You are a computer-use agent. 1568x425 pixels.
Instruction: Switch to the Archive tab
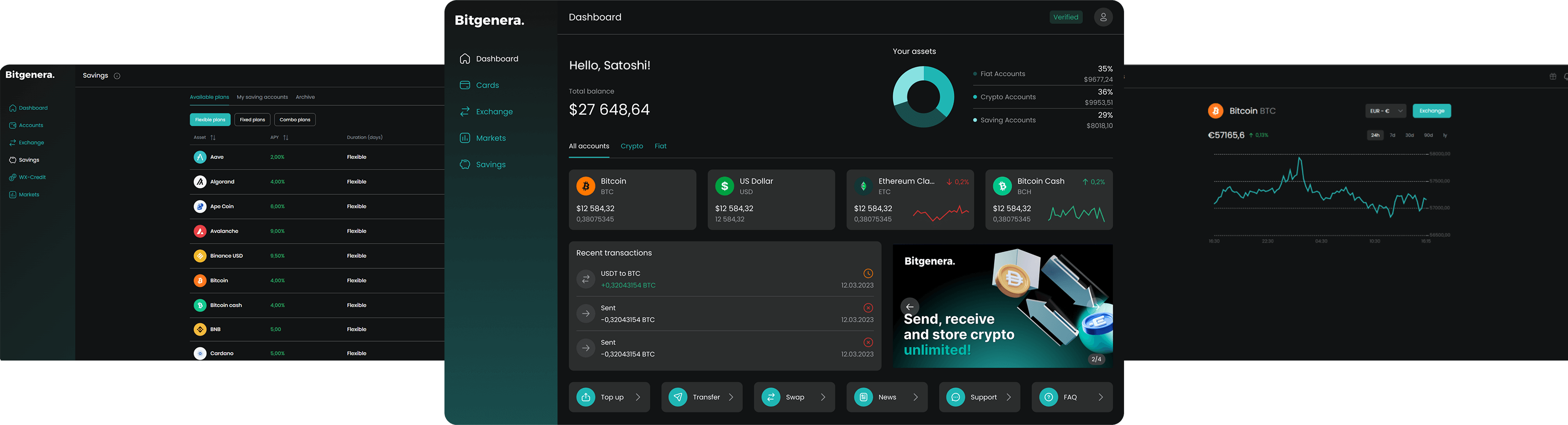[x=305, y=97]
